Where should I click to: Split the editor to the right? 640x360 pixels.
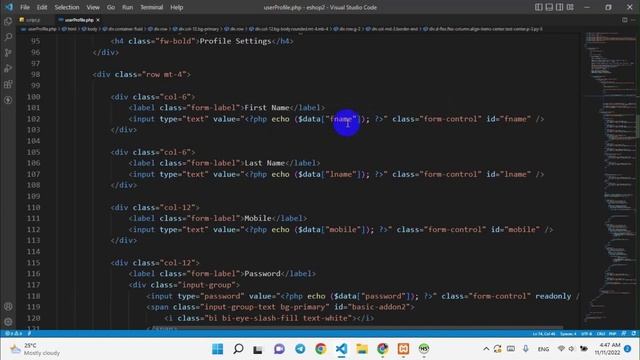pos(624,20)
